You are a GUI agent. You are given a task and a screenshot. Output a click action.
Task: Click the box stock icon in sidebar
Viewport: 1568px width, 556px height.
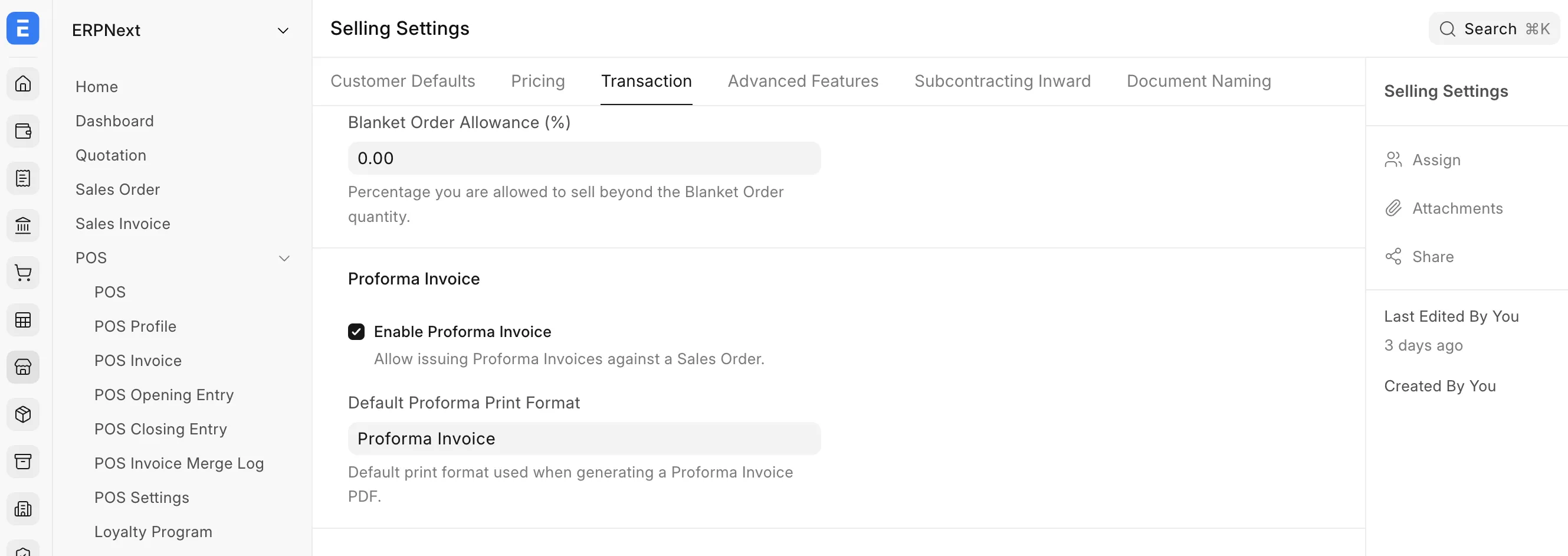(23, 415)
